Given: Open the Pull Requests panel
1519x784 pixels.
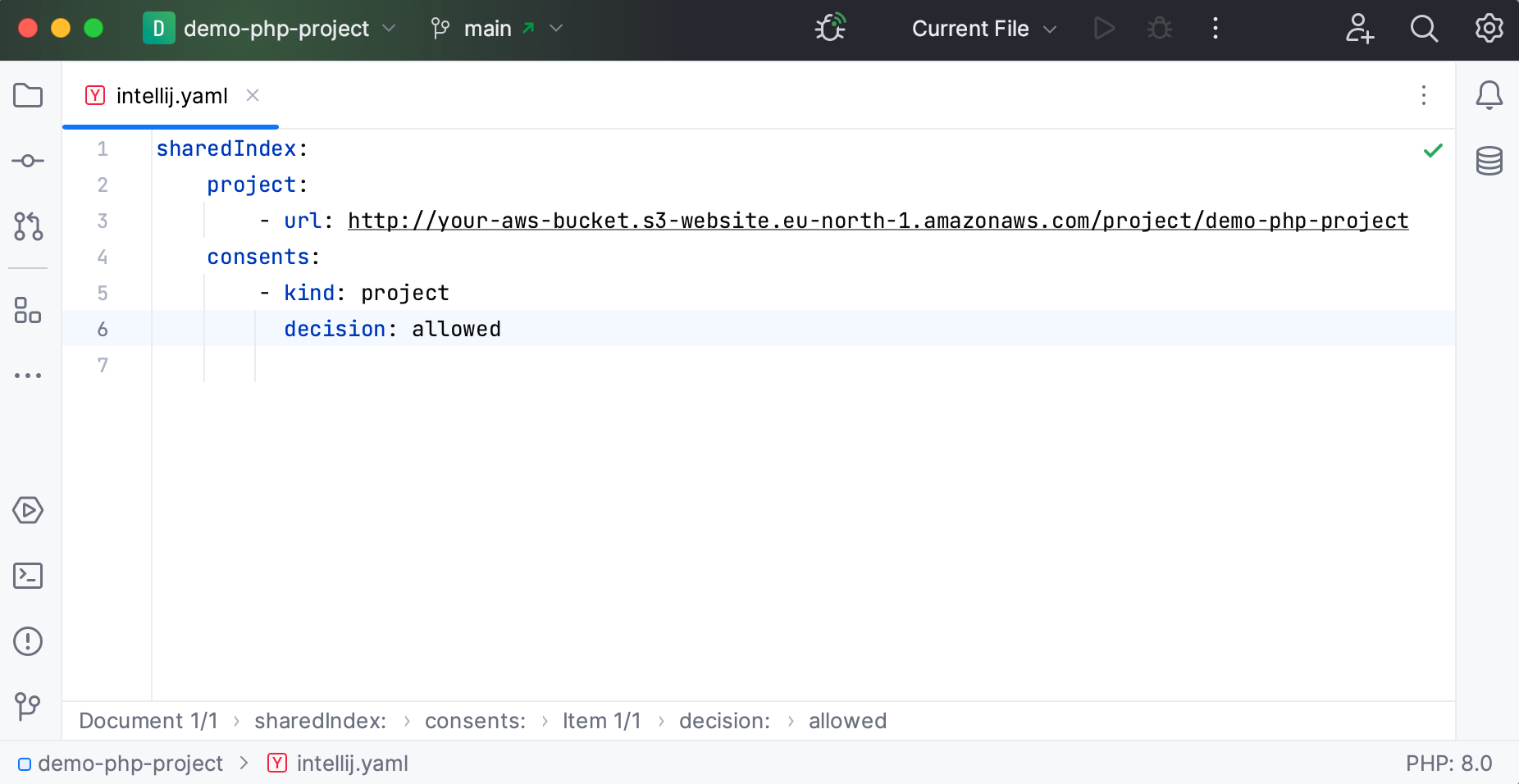Looking at the screenshot, I should [29, 229].
